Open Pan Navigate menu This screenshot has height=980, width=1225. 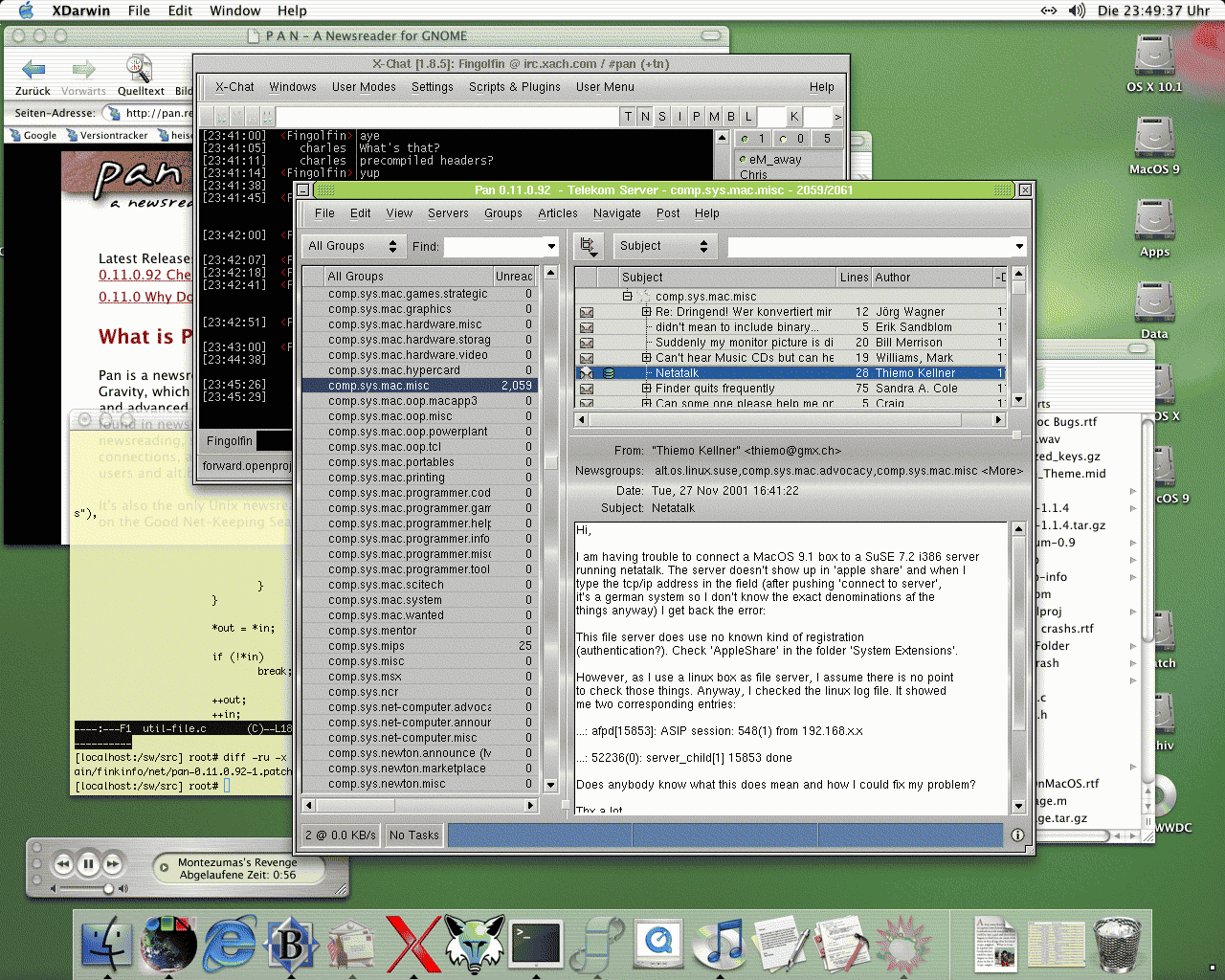coord(617,213)
